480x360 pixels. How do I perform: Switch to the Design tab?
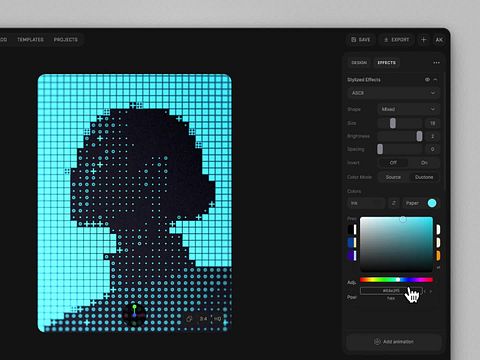point(359,63)
